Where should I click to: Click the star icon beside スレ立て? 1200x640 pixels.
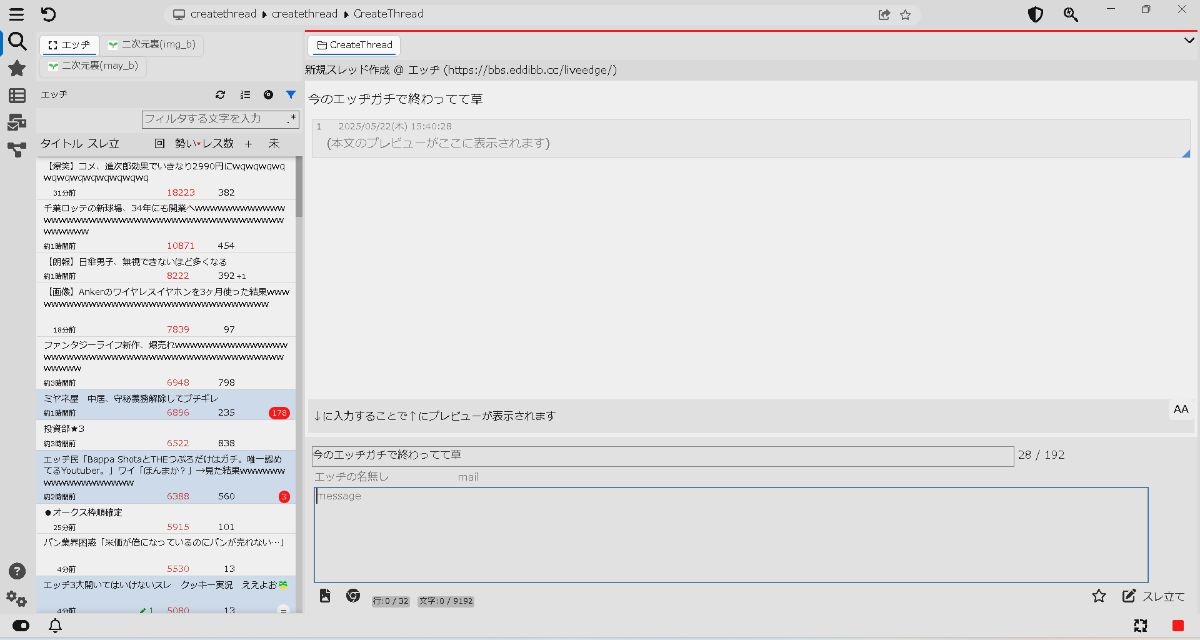(x=1099, y=596)
